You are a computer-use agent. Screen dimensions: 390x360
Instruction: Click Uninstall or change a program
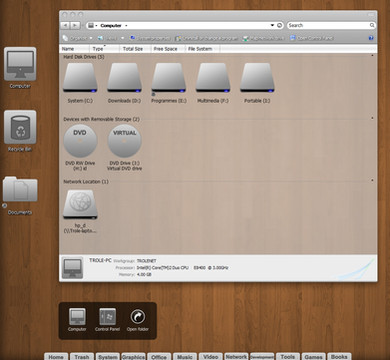click(207, 38)
